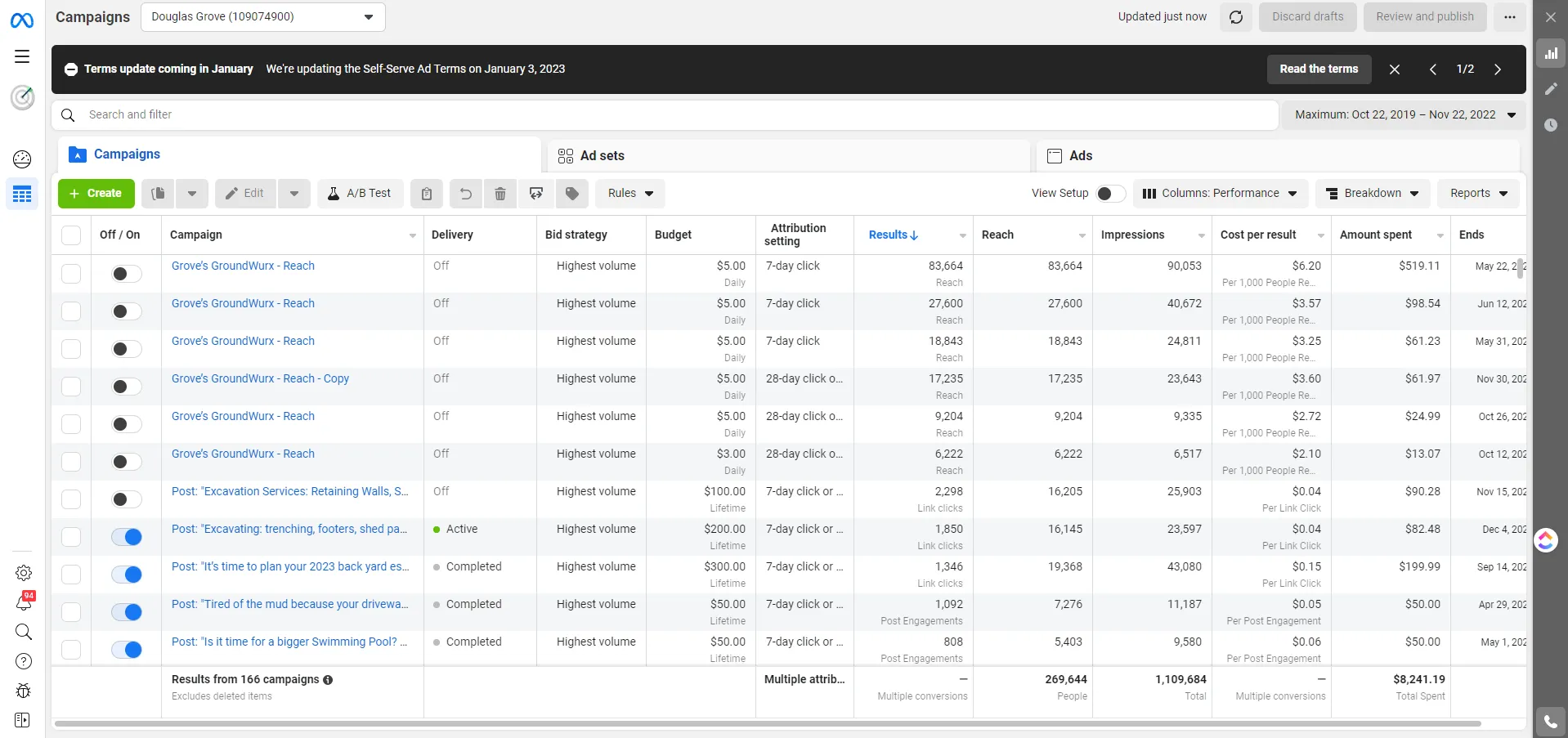The width and height of the screenshot is (1568, 738).
Task: Click the Edit button
Action: [245, 194]
